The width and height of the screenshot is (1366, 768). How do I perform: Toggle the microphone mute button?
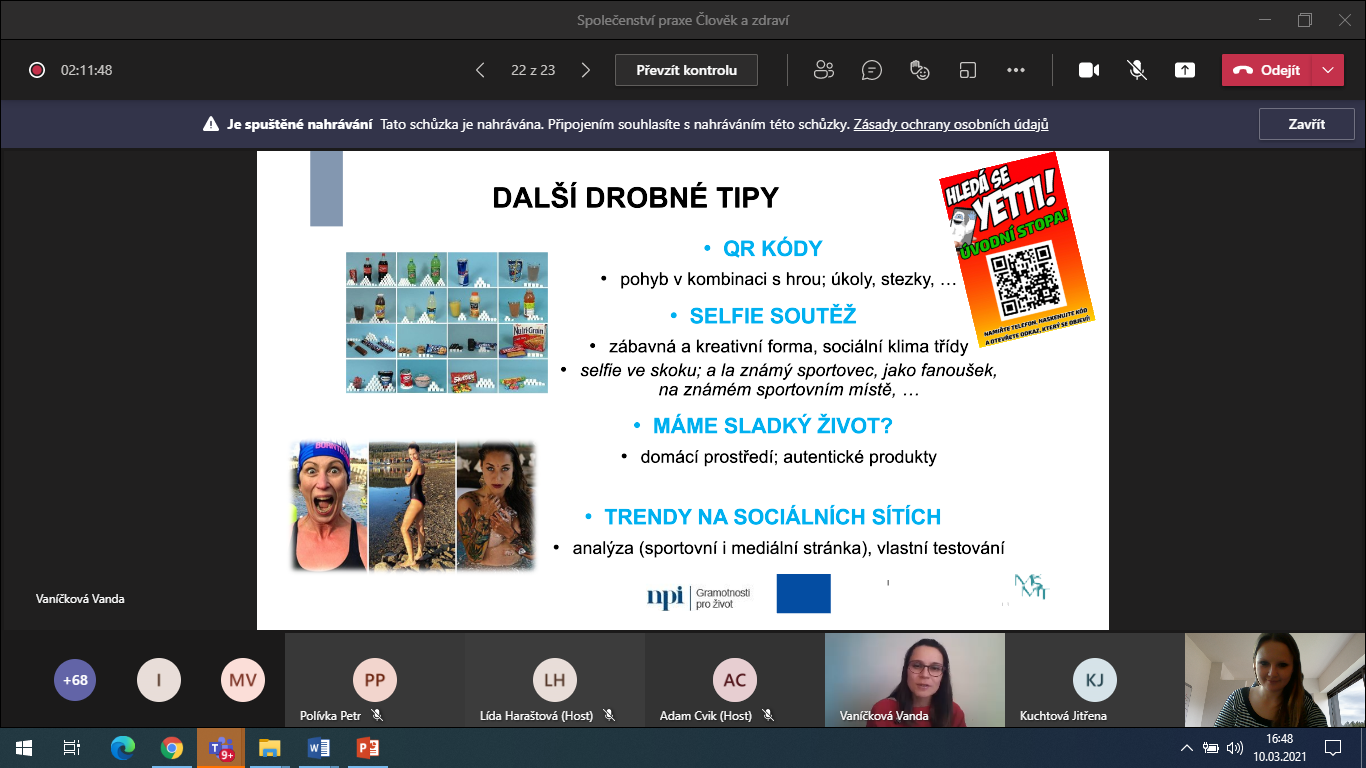1137,70
